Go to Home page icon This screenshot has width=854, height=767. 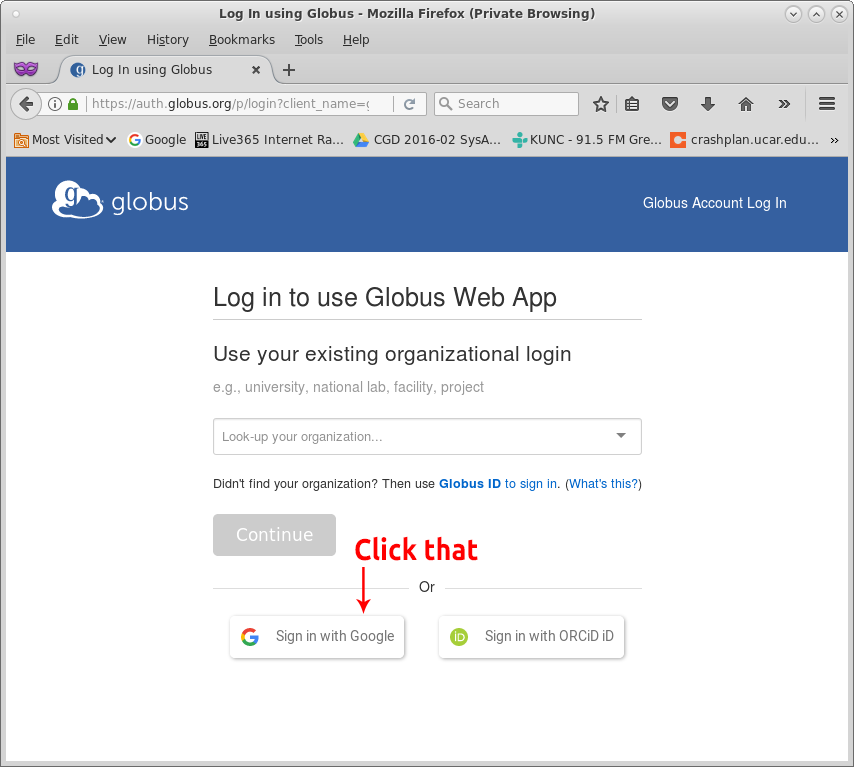[x=745, y=104]
